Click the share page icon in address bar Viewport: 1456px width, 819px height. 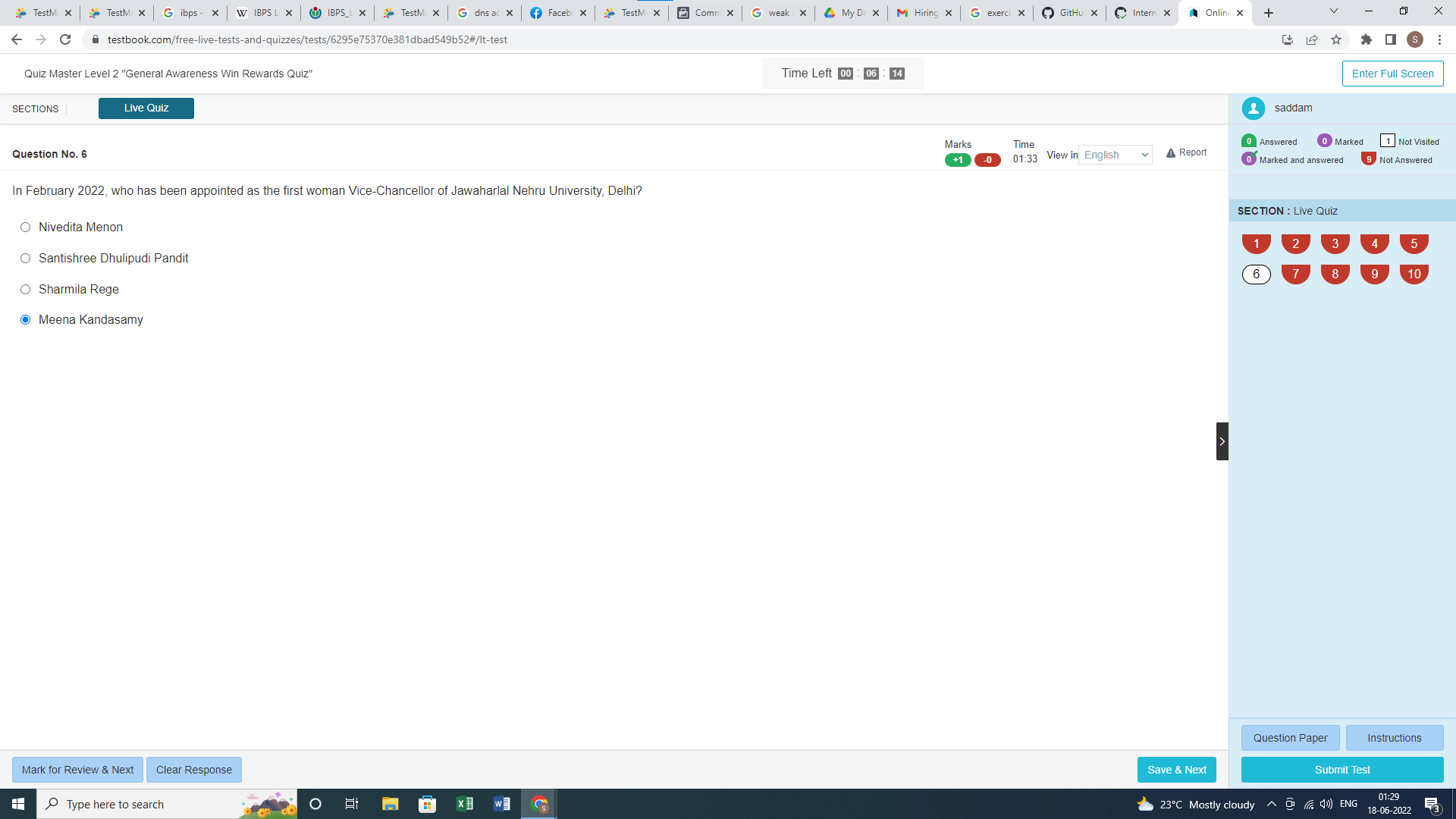point(1312,39)
